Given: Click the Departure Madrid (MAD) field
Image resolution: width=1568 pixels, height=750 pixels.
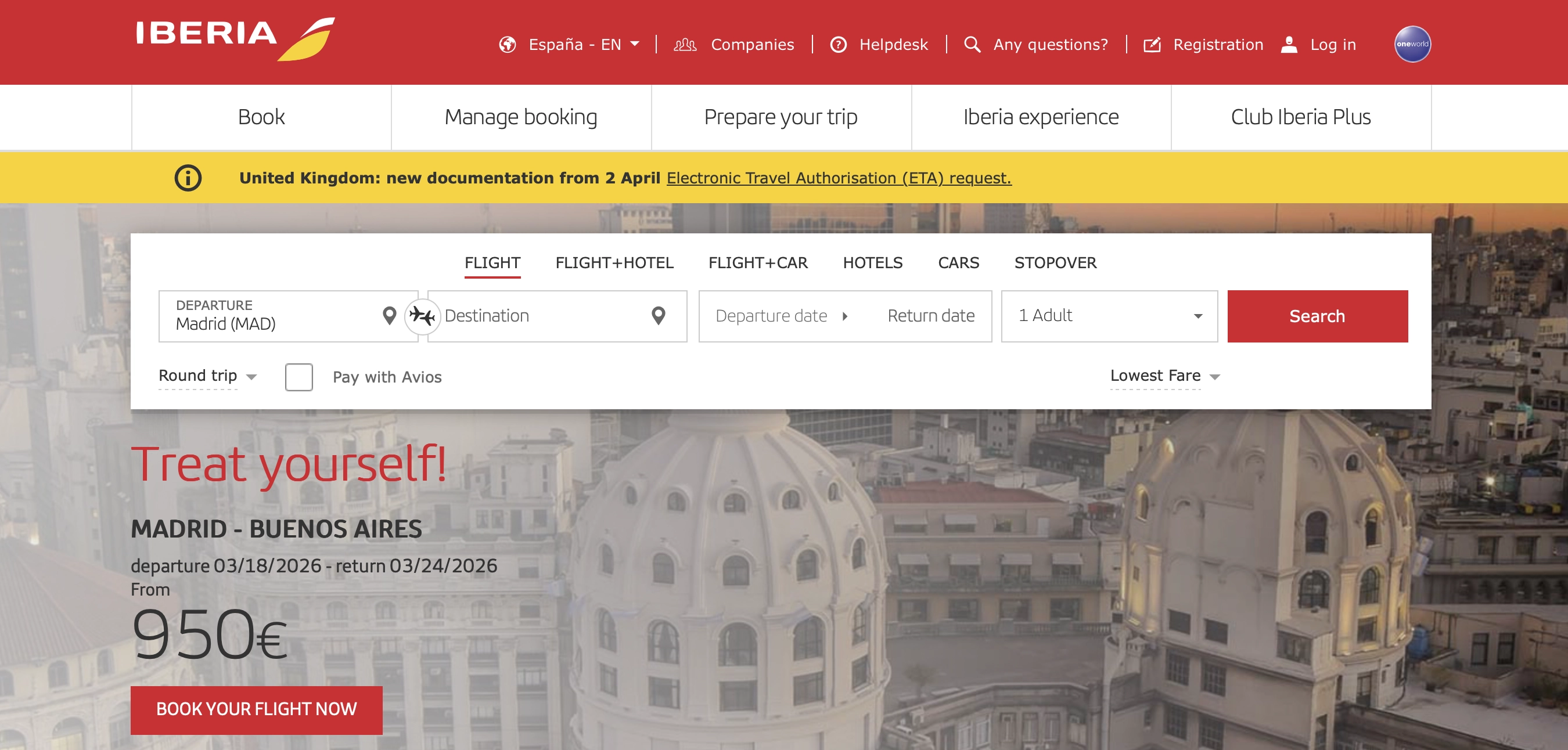Looking at the screenshot, I should coord(288,316).
